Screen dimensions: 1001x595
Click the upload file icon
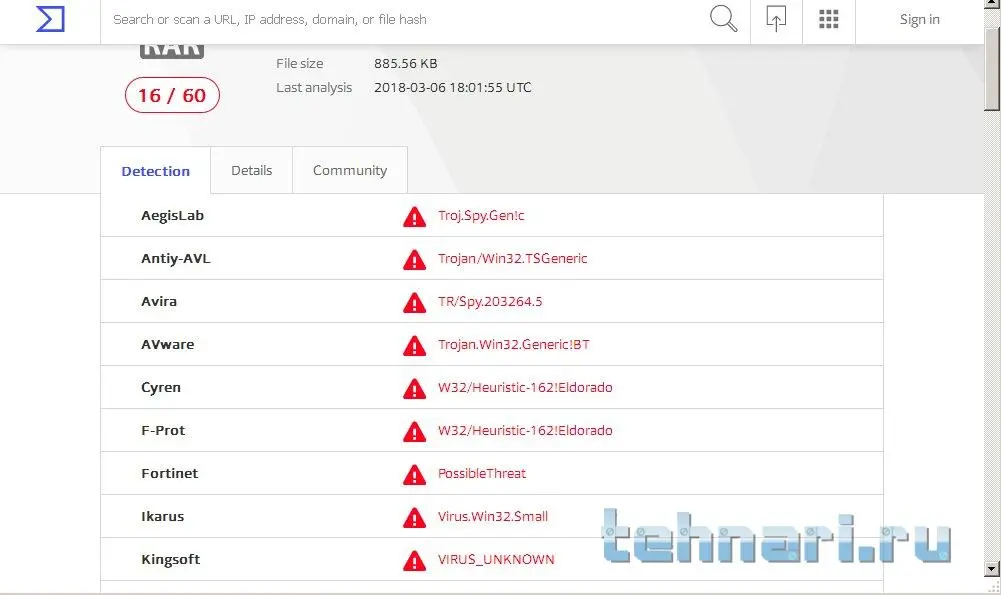[776, 19]
